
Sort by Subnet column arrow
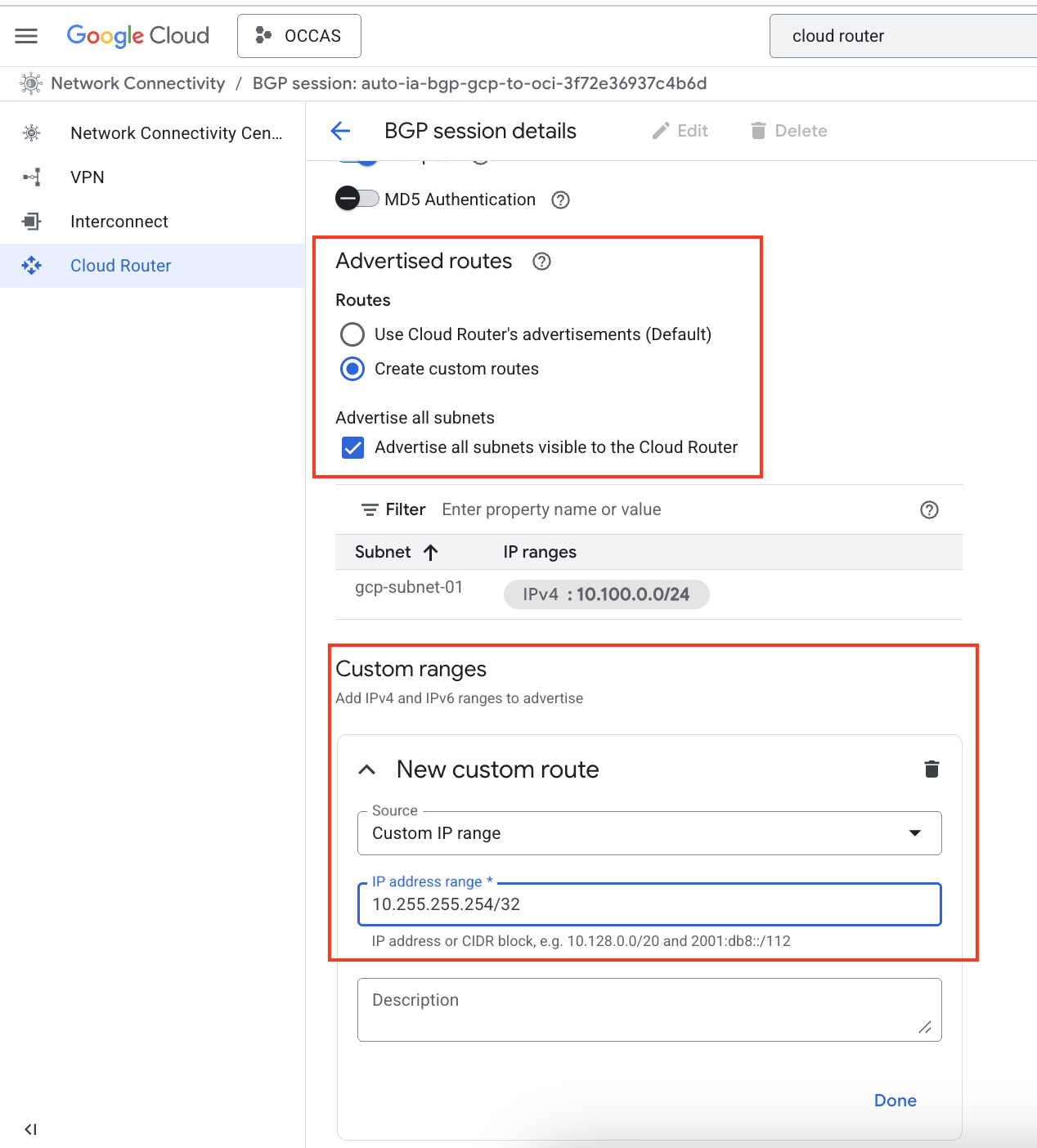pos(431,553)
